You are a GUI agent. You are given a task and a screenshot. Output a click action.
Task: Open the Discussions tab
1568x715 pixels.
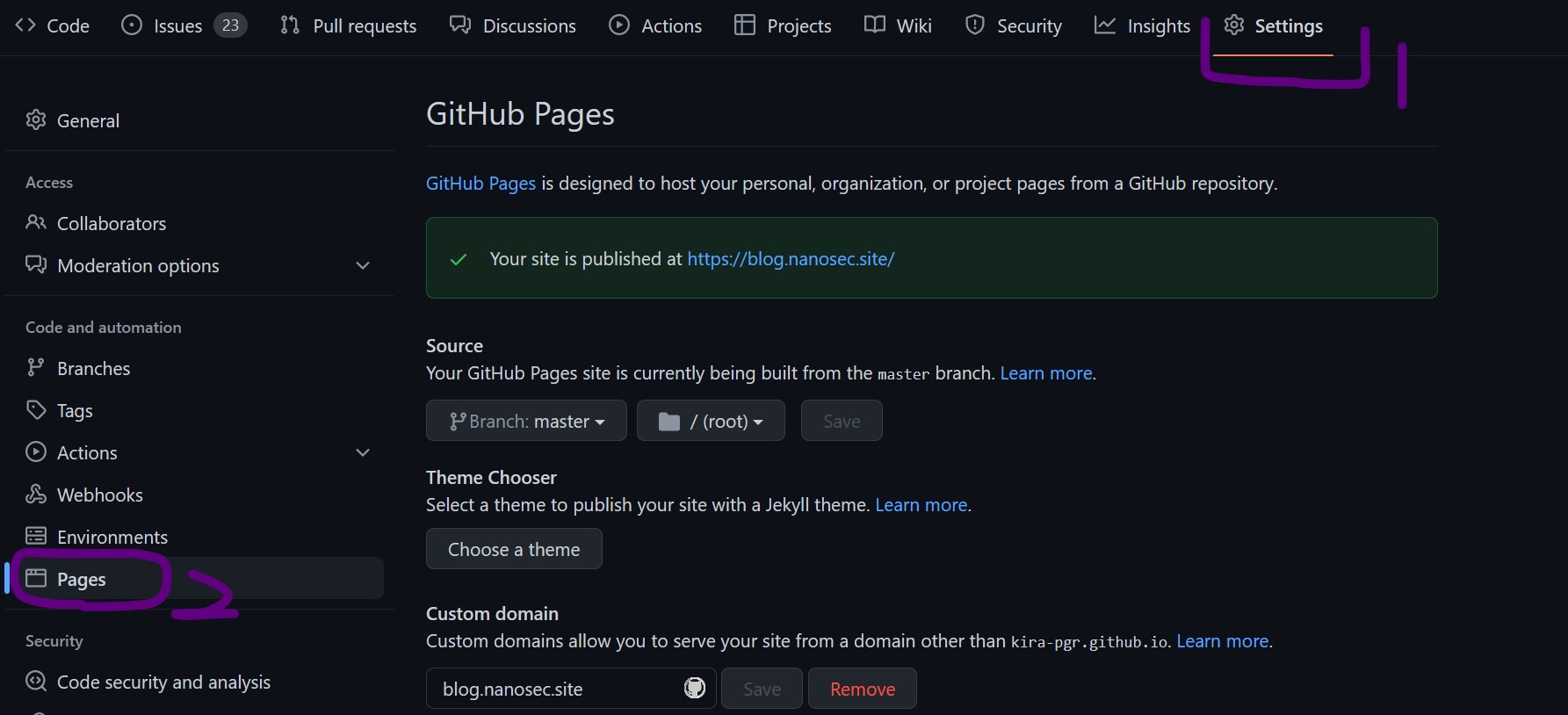tap(513, 25)
